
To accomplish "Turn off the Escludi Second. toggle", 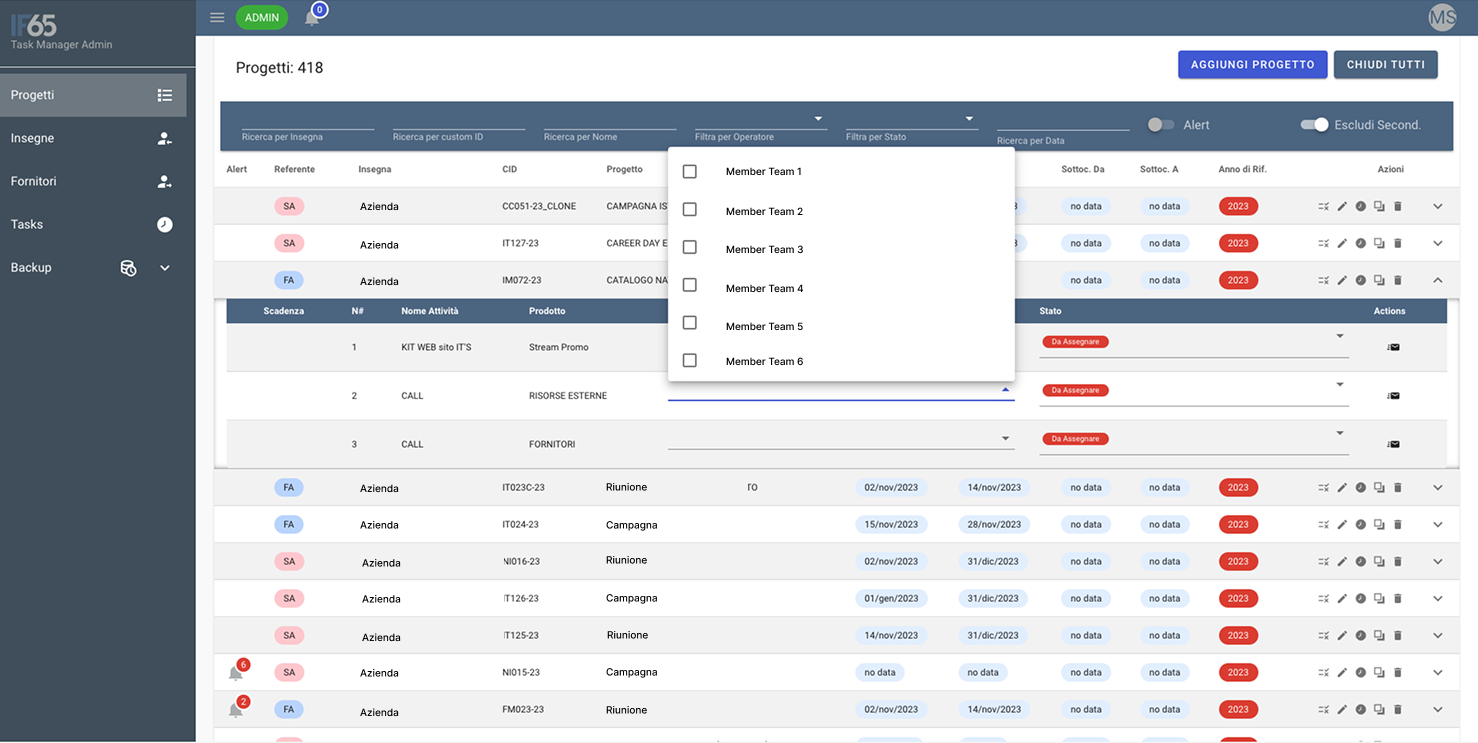I will [x=1314, y=125].
